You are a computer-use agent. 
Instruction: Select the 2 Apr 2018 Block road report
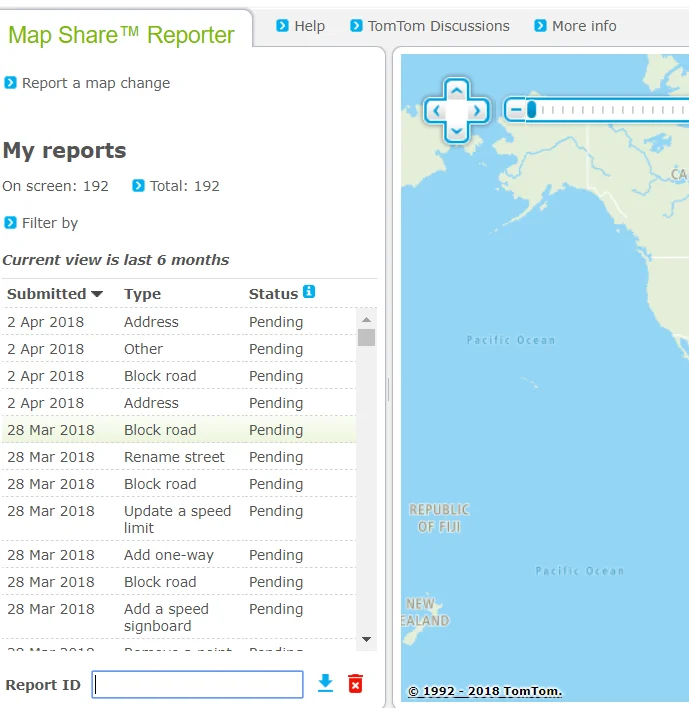[179, 376]
